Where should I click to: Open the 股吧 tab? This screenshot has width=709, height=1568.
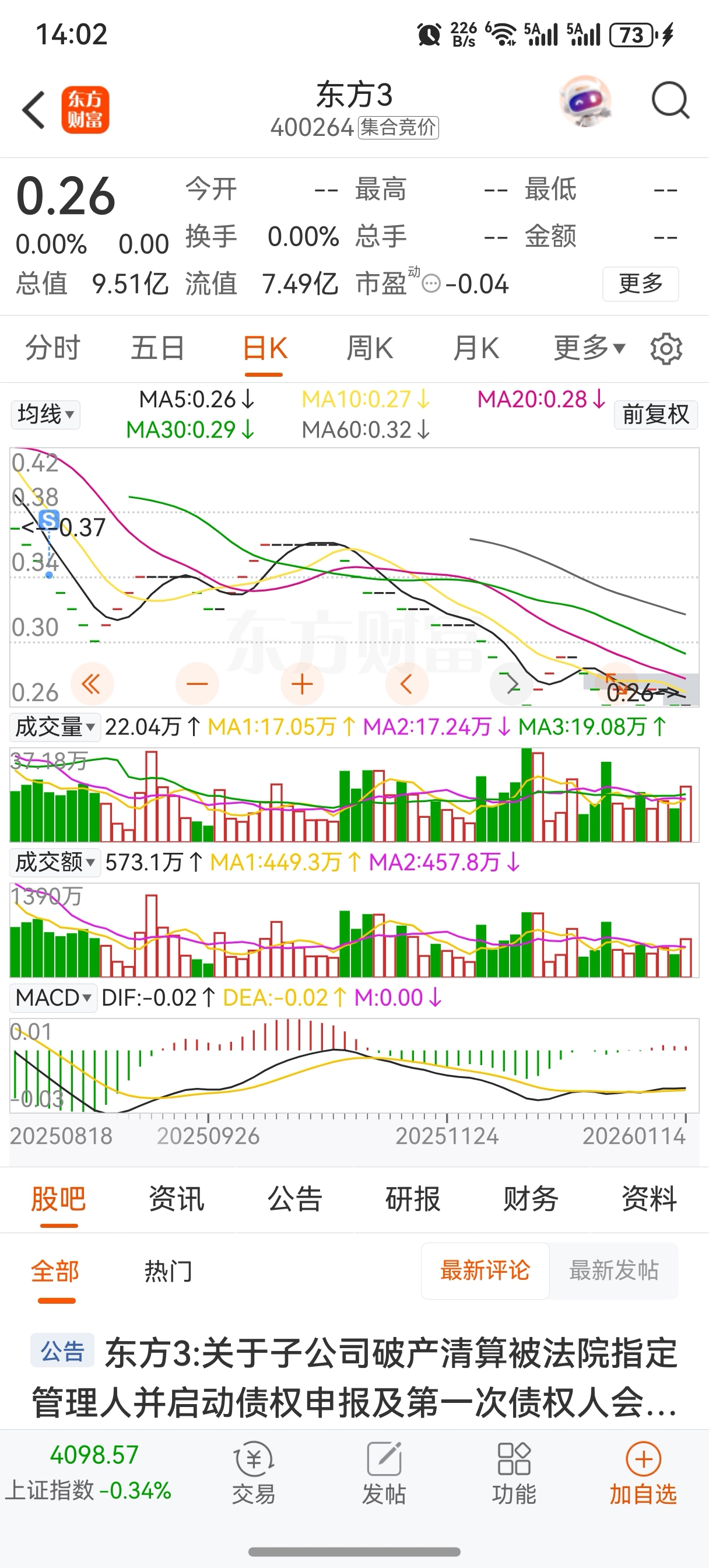[58, 1199]
